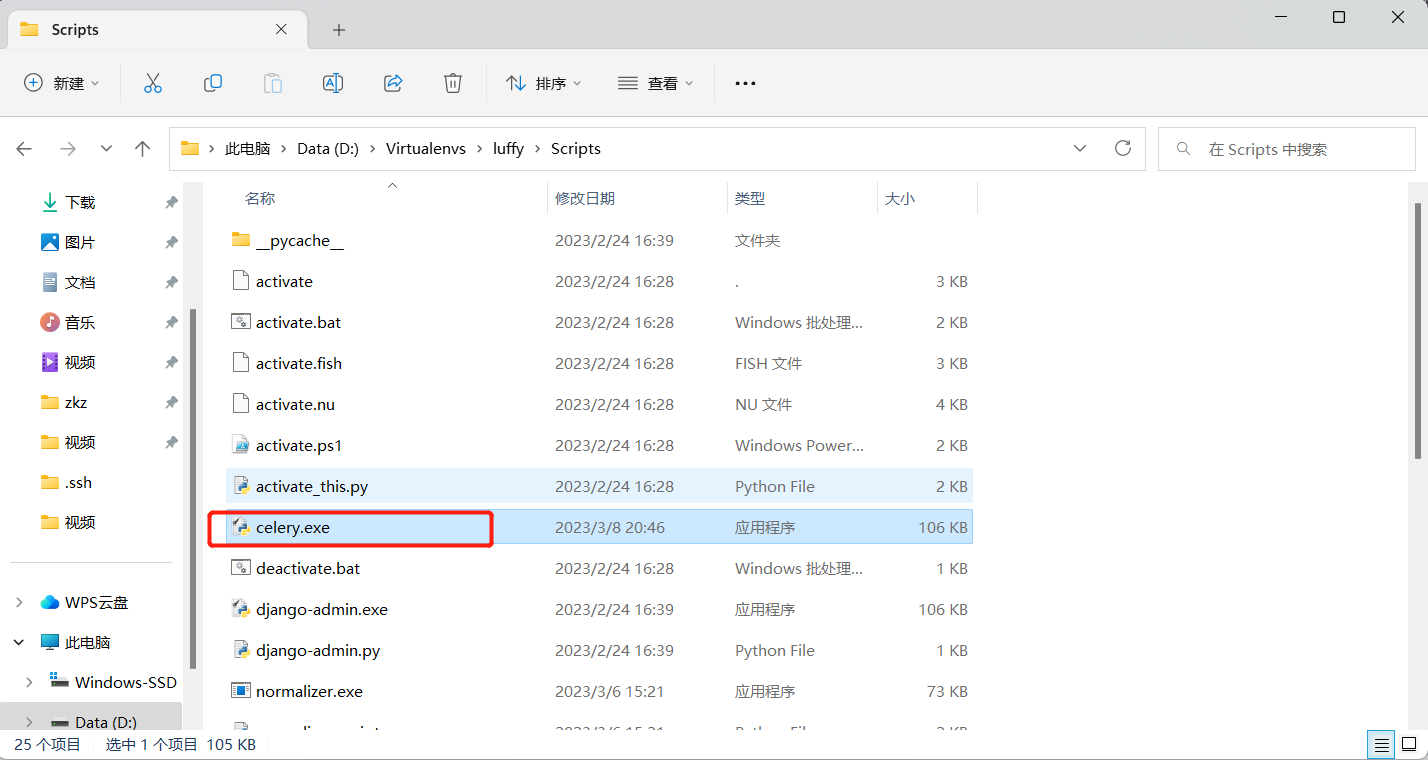Open the three-dot more options menu
This screenshot has width=1428, height=760.
click(x=745, y=83)
